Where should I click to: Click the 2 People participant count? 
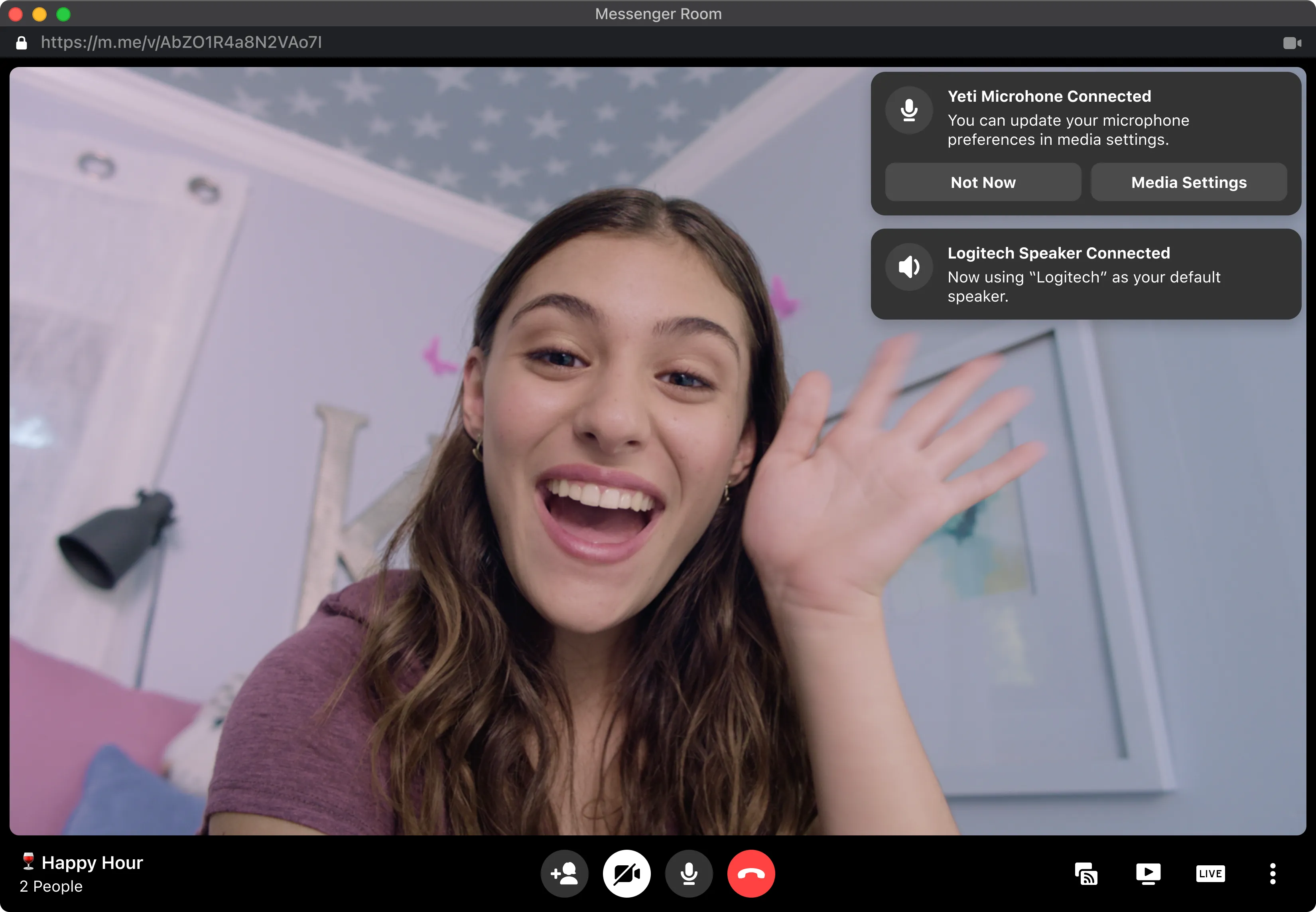(51, 886)
